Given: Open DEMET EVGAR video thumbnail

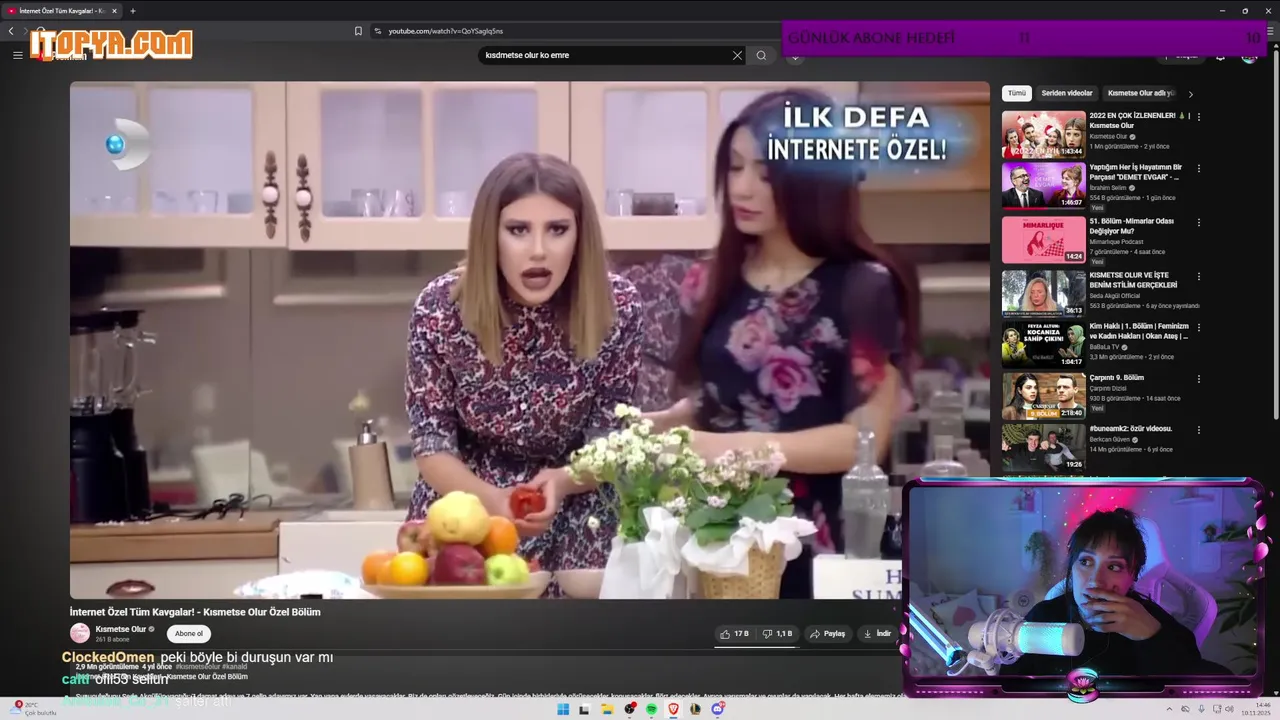Looking at the screenshot, I should click(x=1043, y=186).
